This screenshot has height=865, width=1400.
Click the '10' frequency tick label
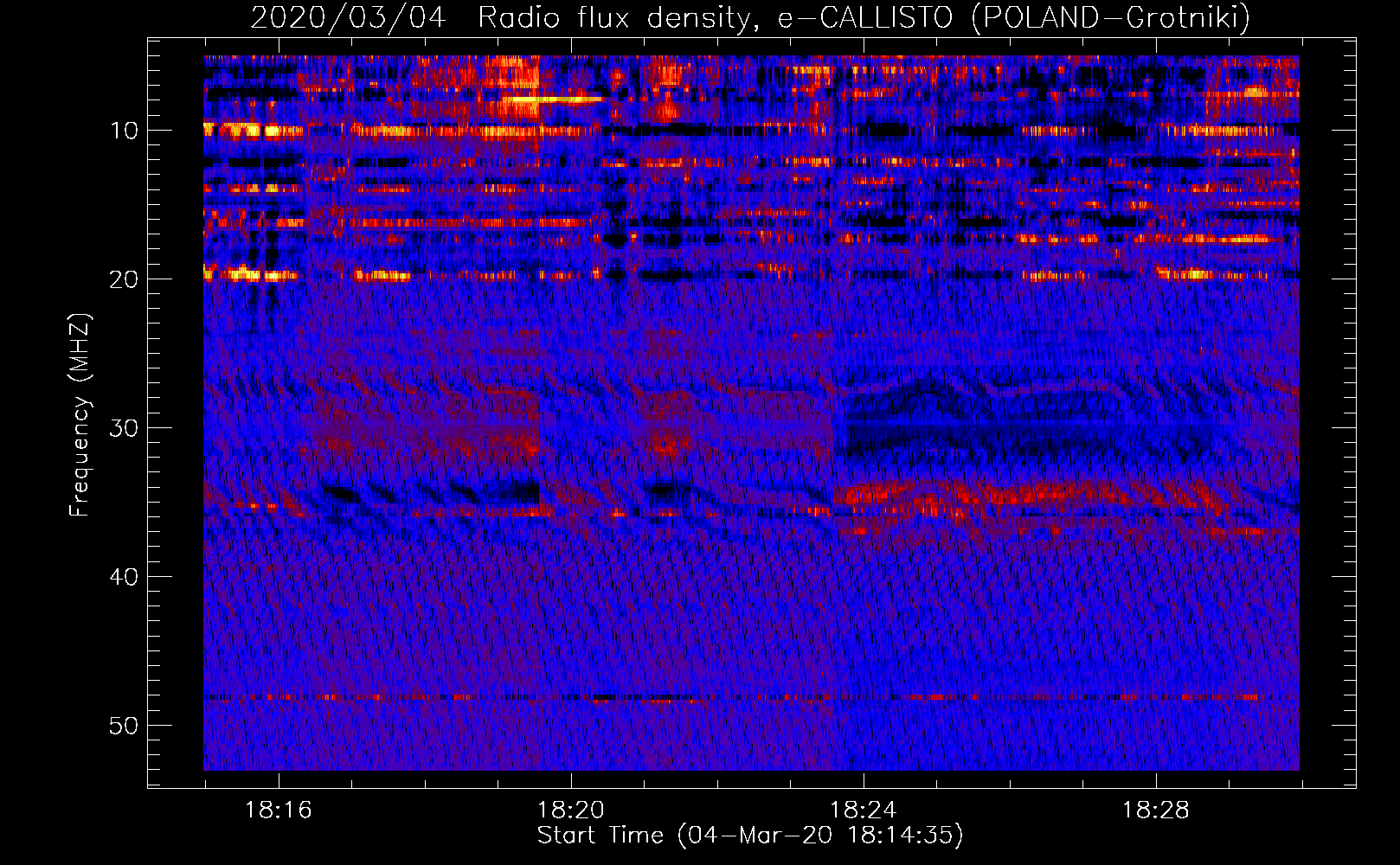pyautogui.click(x=124, y=131)
